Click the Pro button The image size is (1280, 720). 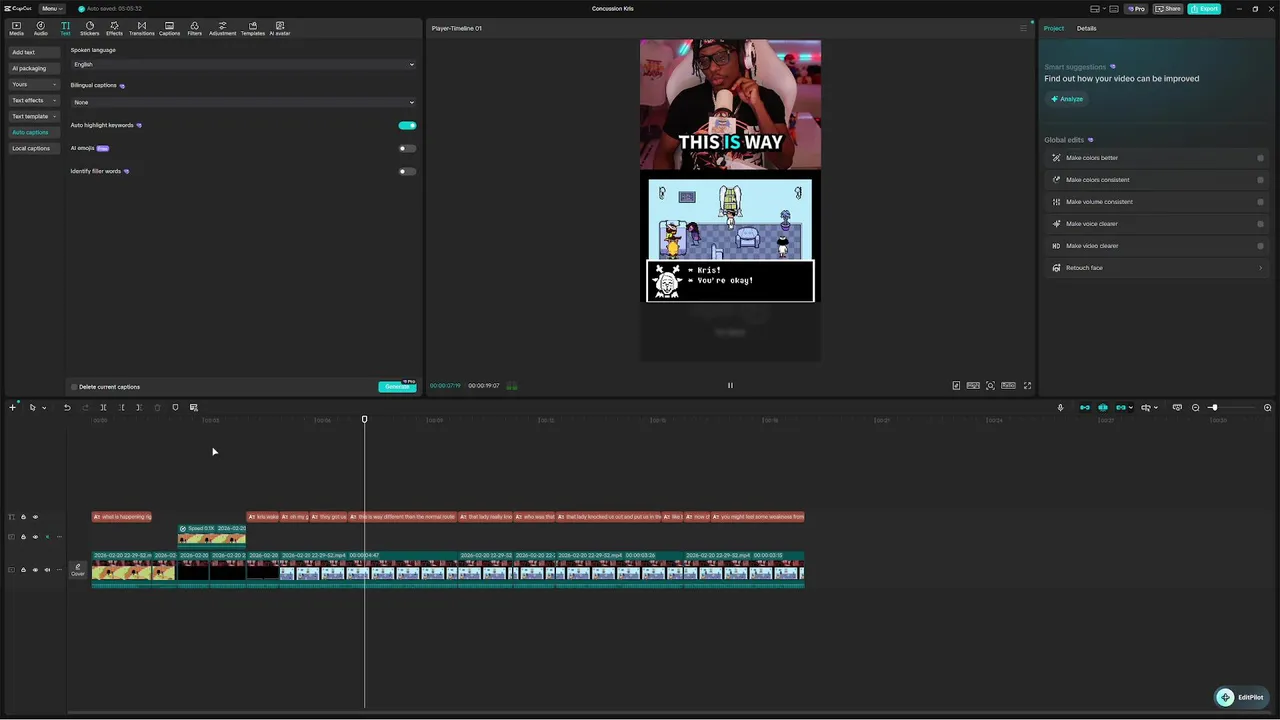(1136, 9)
